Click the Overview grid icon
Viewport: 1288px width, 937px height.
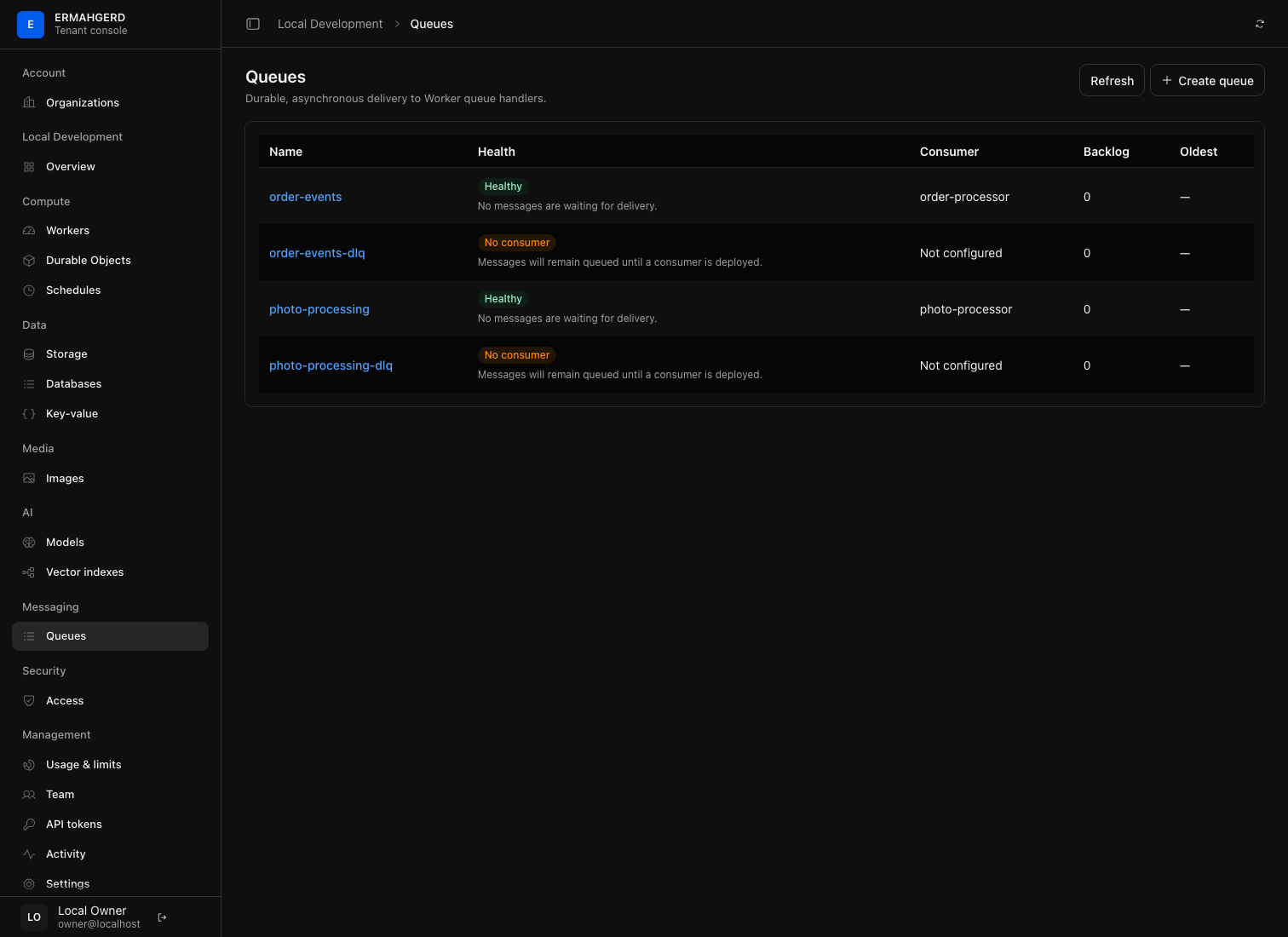[x=29, y=167]
